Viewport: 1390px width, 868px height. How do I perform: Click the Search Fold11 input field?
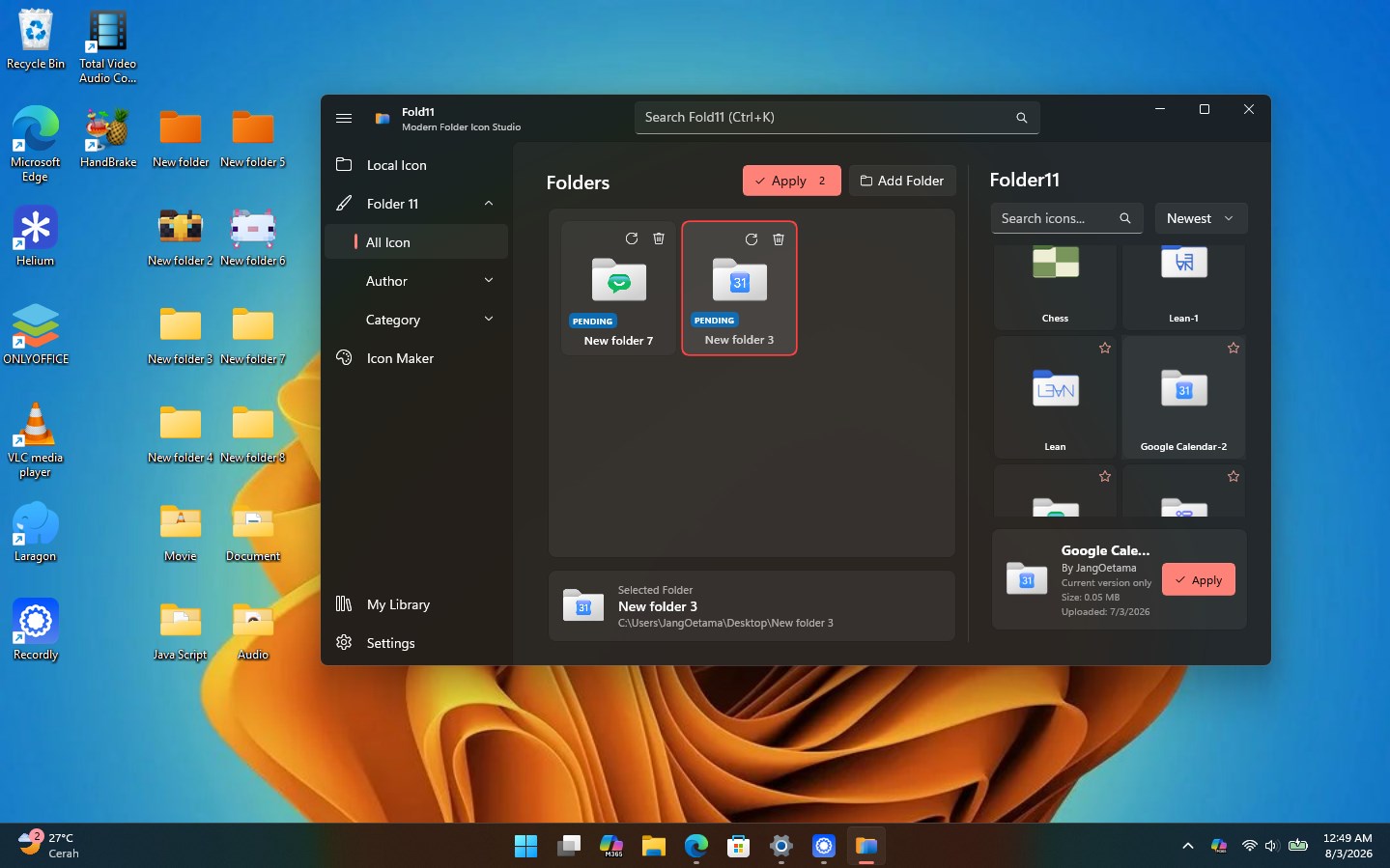coord(837,118)
